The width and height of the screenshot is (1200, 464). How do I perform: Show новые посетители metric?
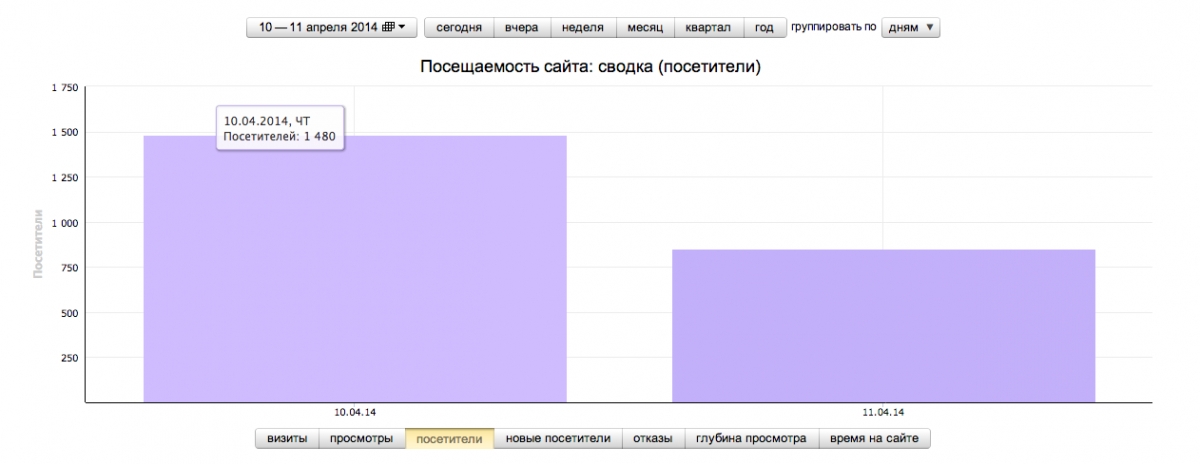coord(557,438)
